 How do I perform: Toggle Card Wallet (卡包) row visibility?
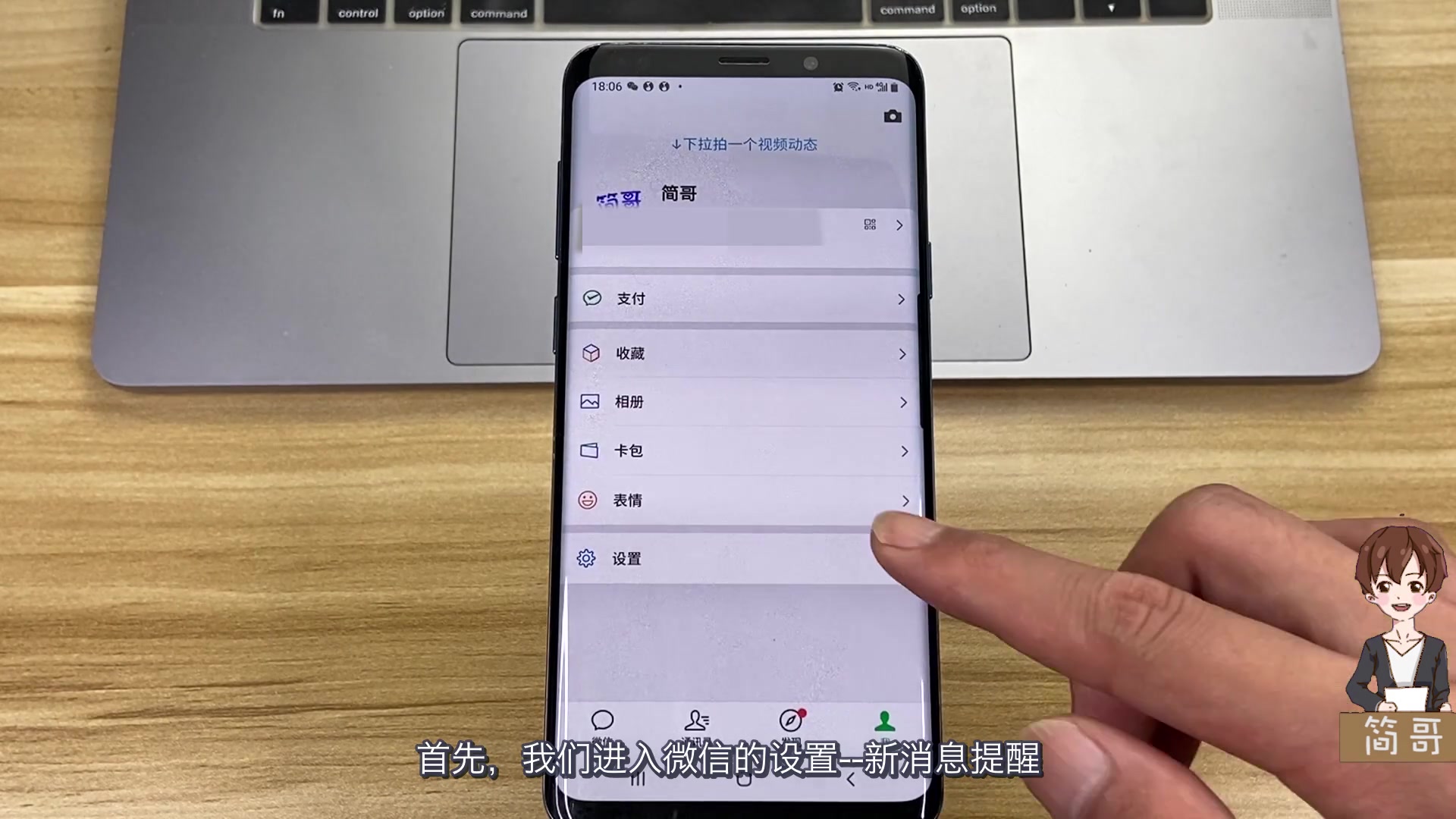(741, 451)
